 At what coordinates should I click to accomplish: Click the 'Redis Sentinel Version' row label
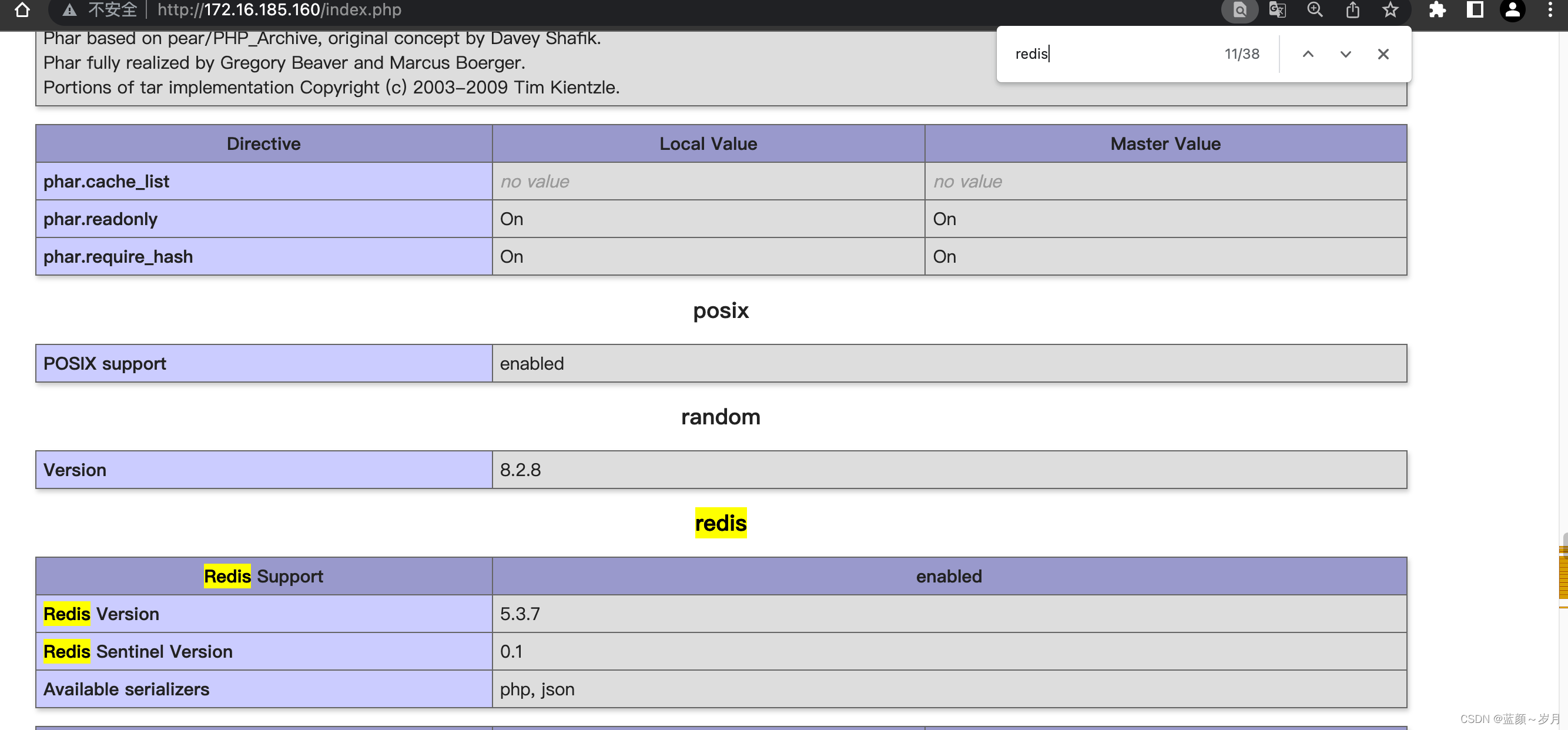click(x=263, y=651)
